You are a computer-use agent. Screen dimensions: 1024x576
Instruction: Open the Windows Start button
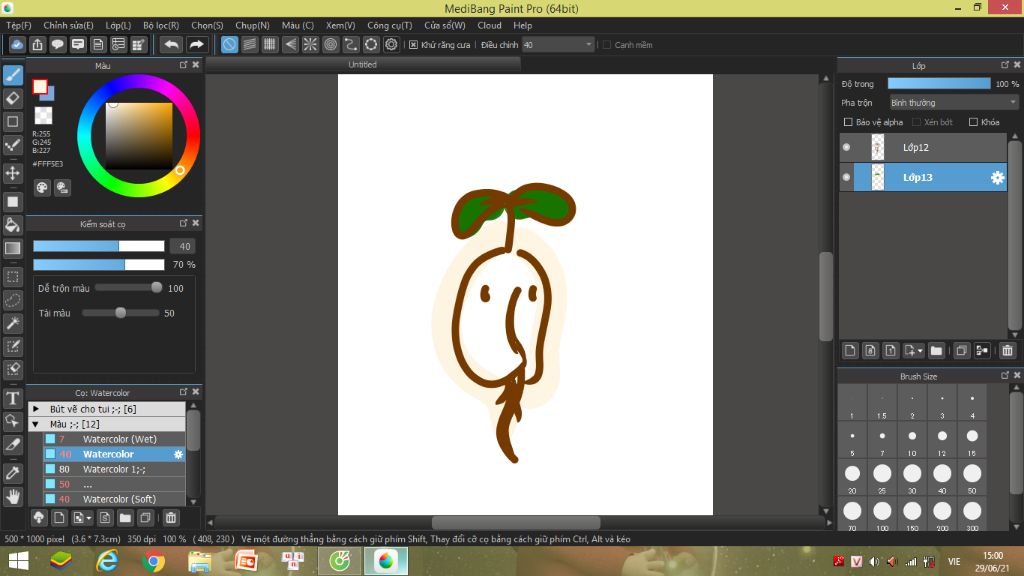tap(18, 561)
